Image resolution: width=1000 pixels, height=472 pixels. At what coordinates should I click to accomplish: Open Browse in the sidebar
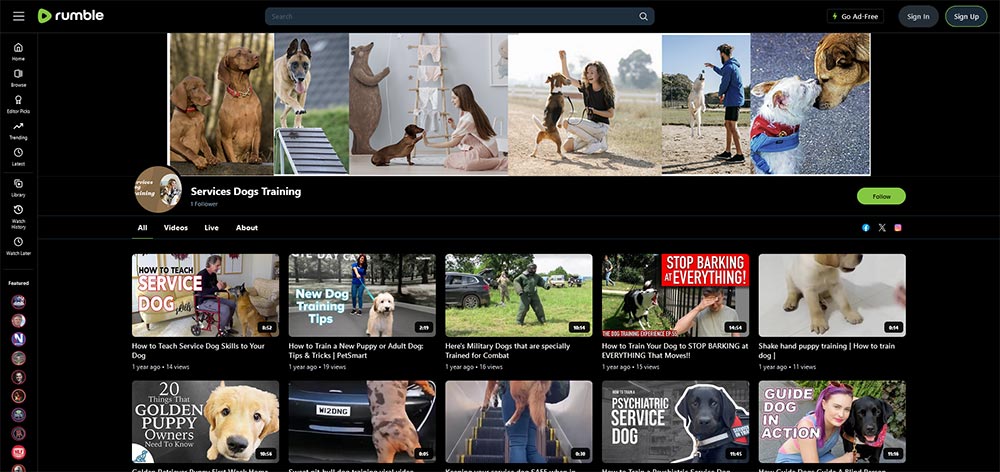click(18, 78)
